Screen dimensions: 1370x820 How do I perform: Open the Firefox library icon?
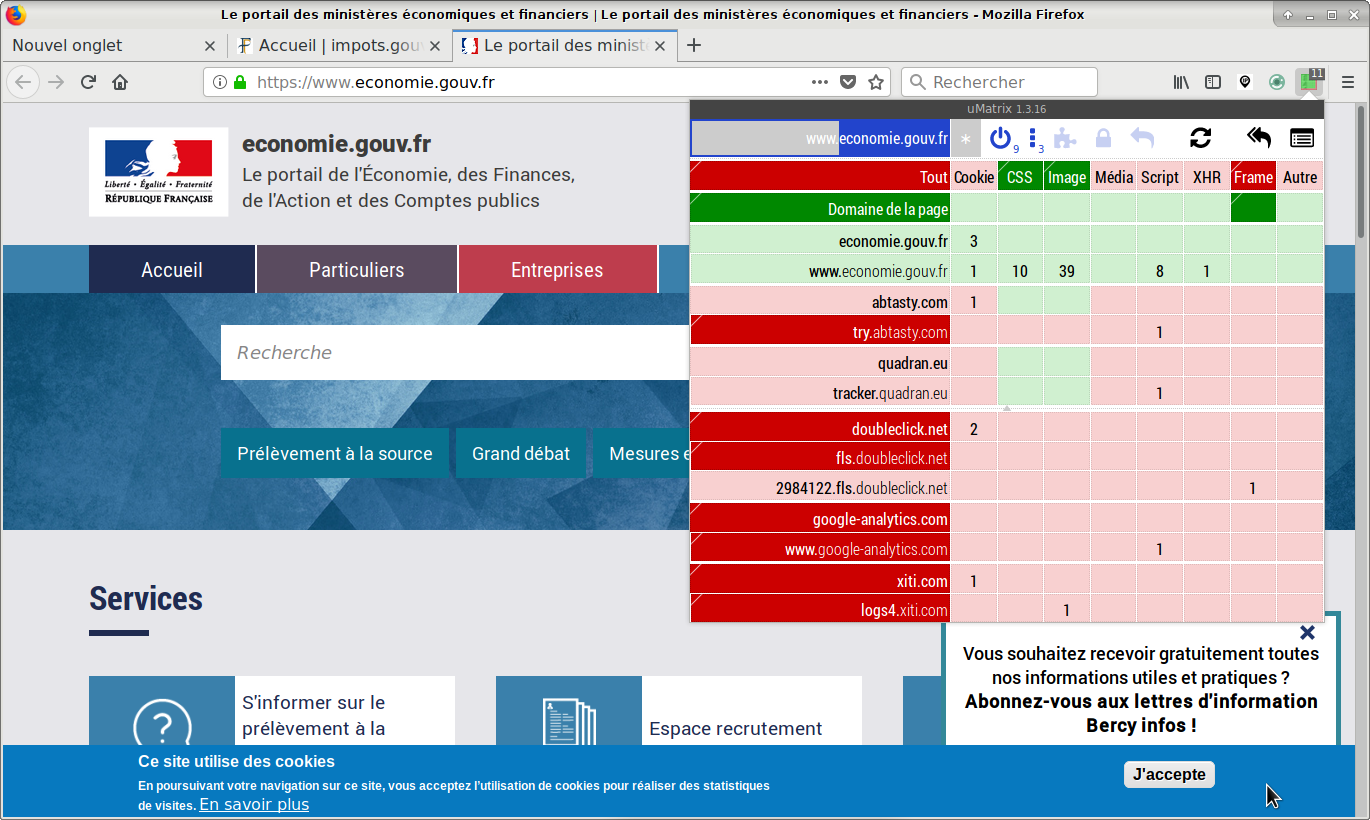coord(1181,82)
